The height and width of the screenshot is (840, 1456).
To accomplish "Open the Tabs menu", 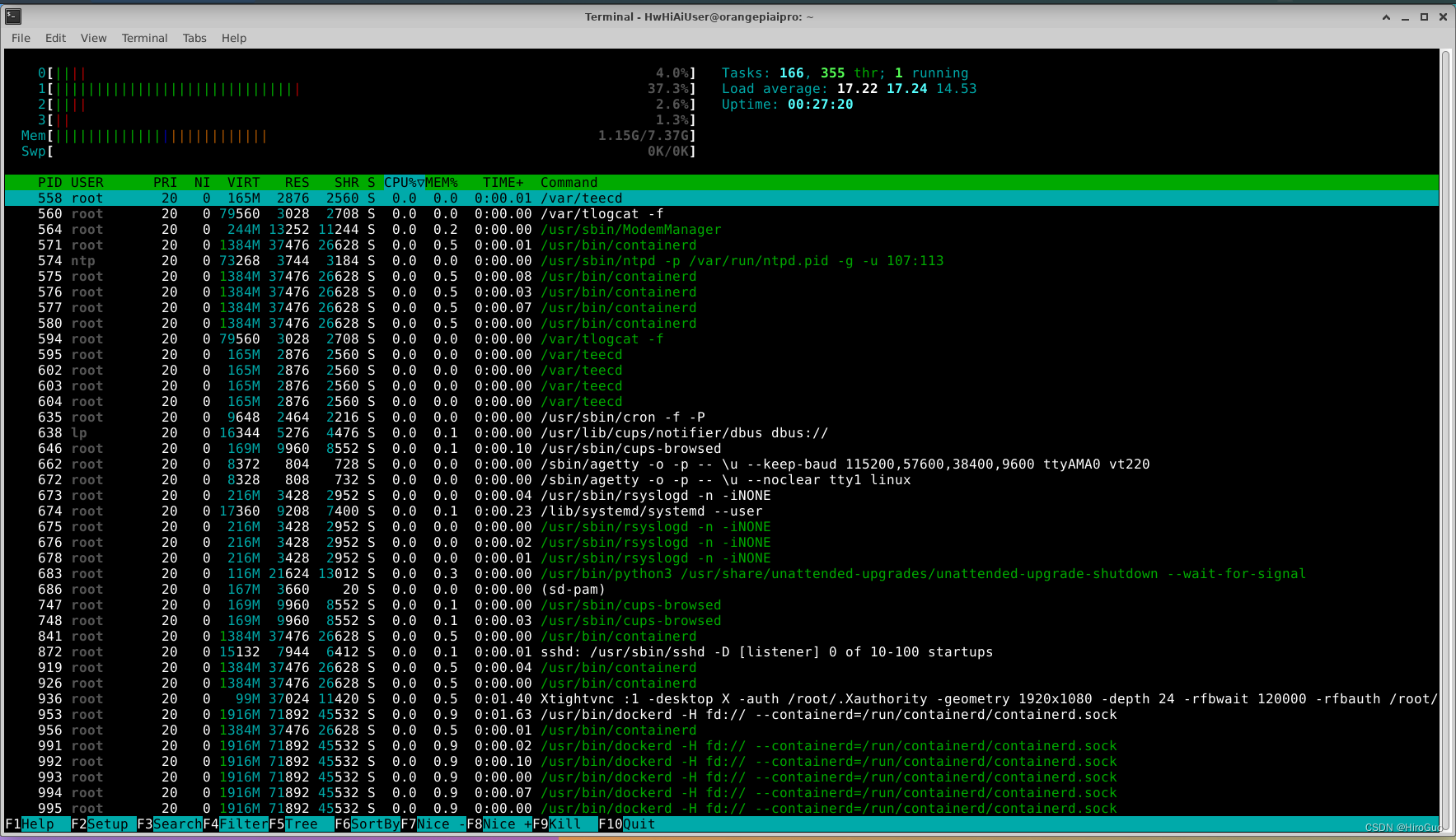I will 194,38.
